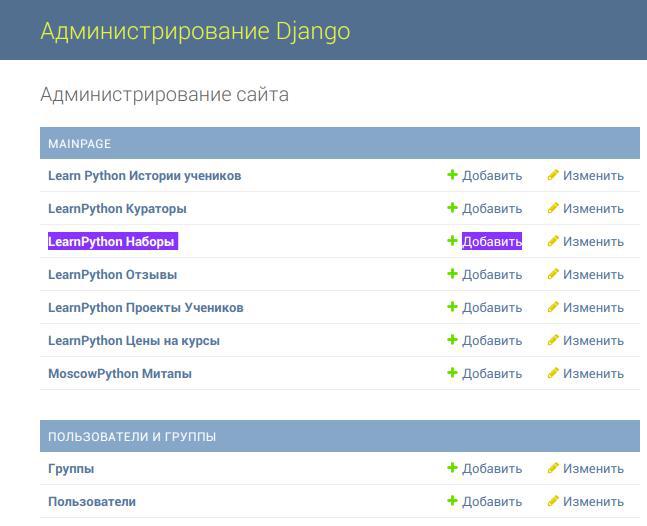Open LearnPython Кураторы model list
The width and height of the screenshot is (647, 526).
(117, 209)
